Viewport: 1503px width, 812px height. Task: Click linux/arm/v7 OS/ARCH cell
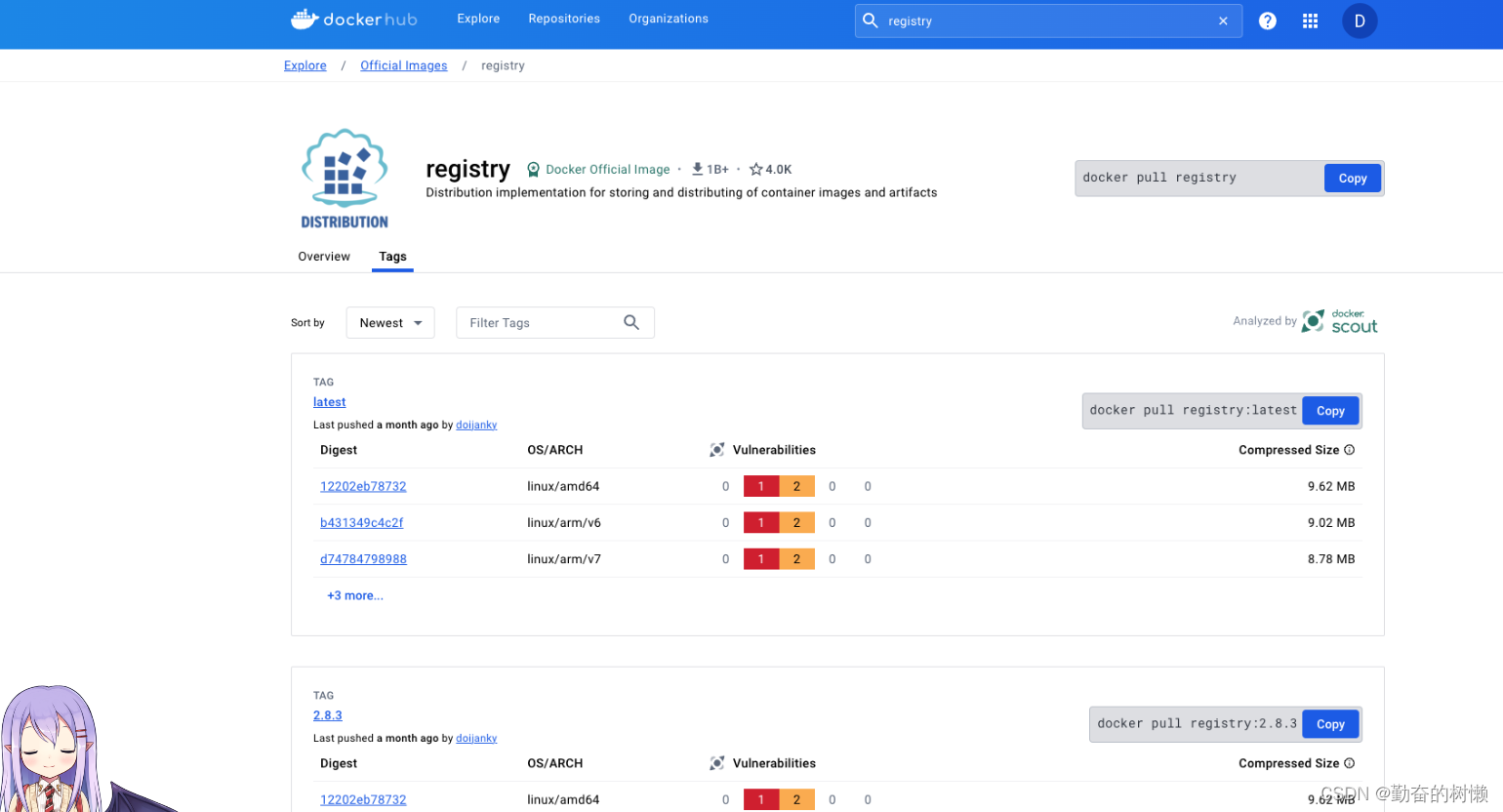coord(564,559)
